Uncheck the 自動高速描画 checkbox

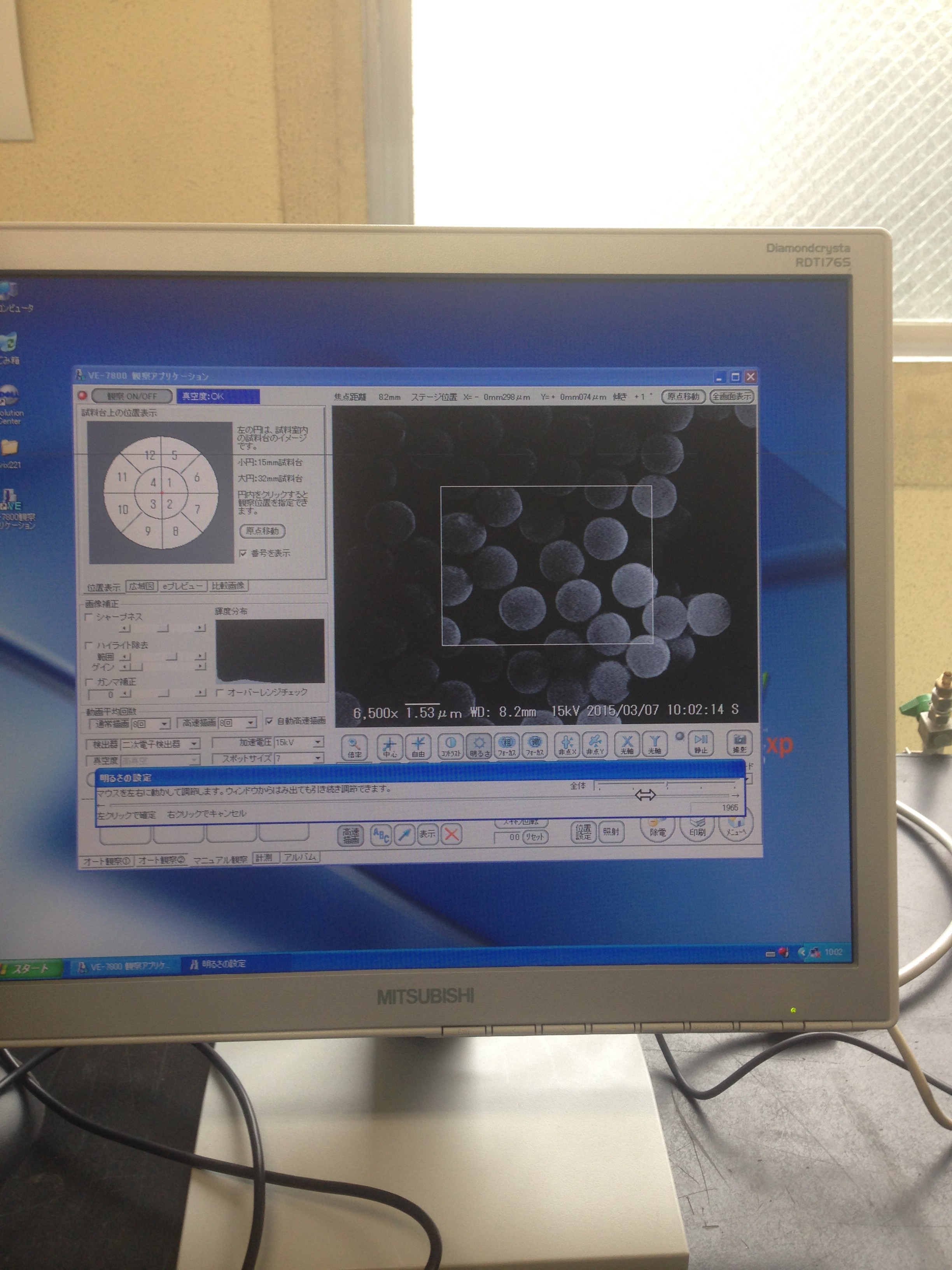[269, 721]
